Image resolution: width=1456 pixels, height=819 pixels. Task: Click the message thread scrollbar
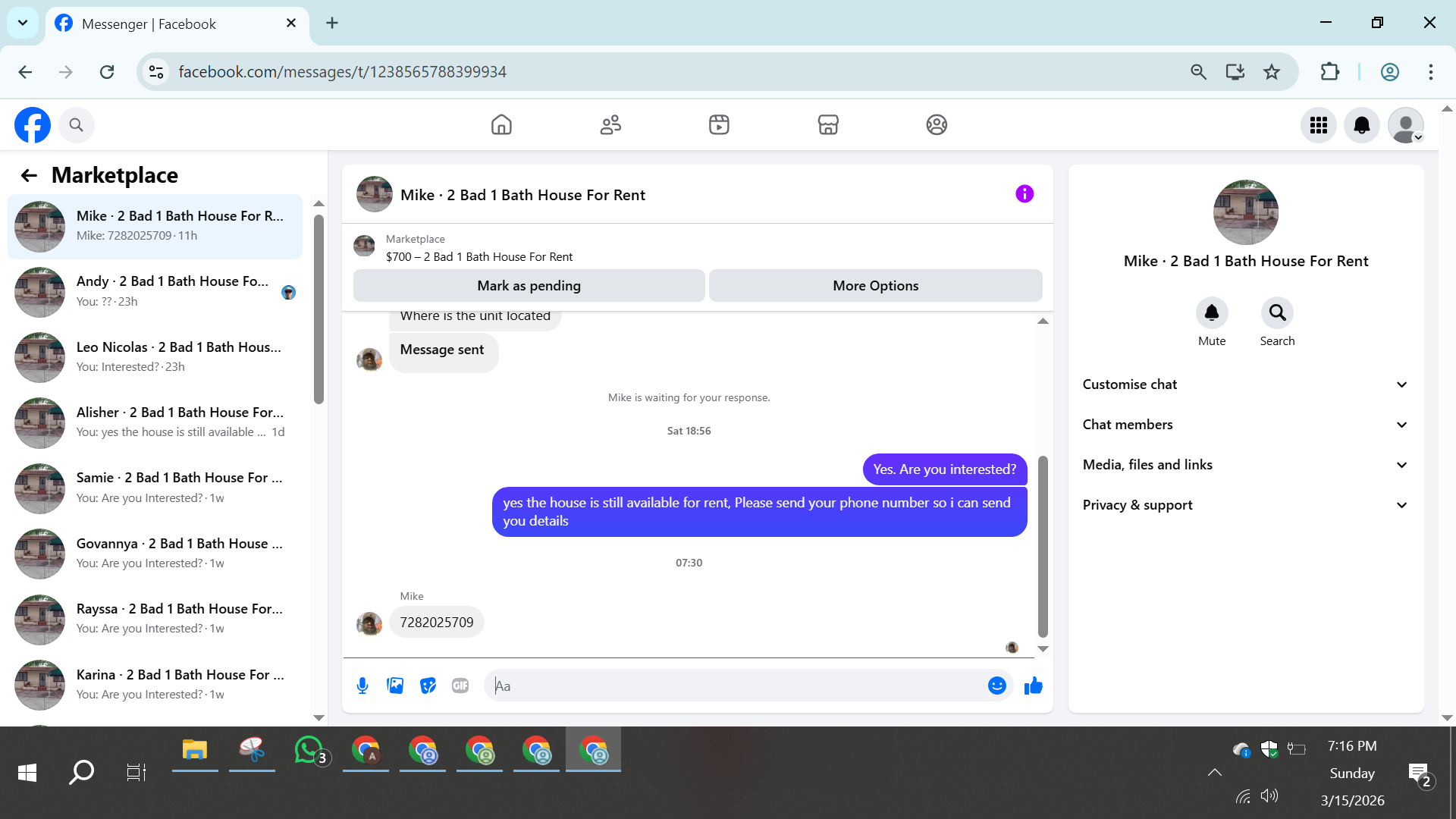(1043, 547)
